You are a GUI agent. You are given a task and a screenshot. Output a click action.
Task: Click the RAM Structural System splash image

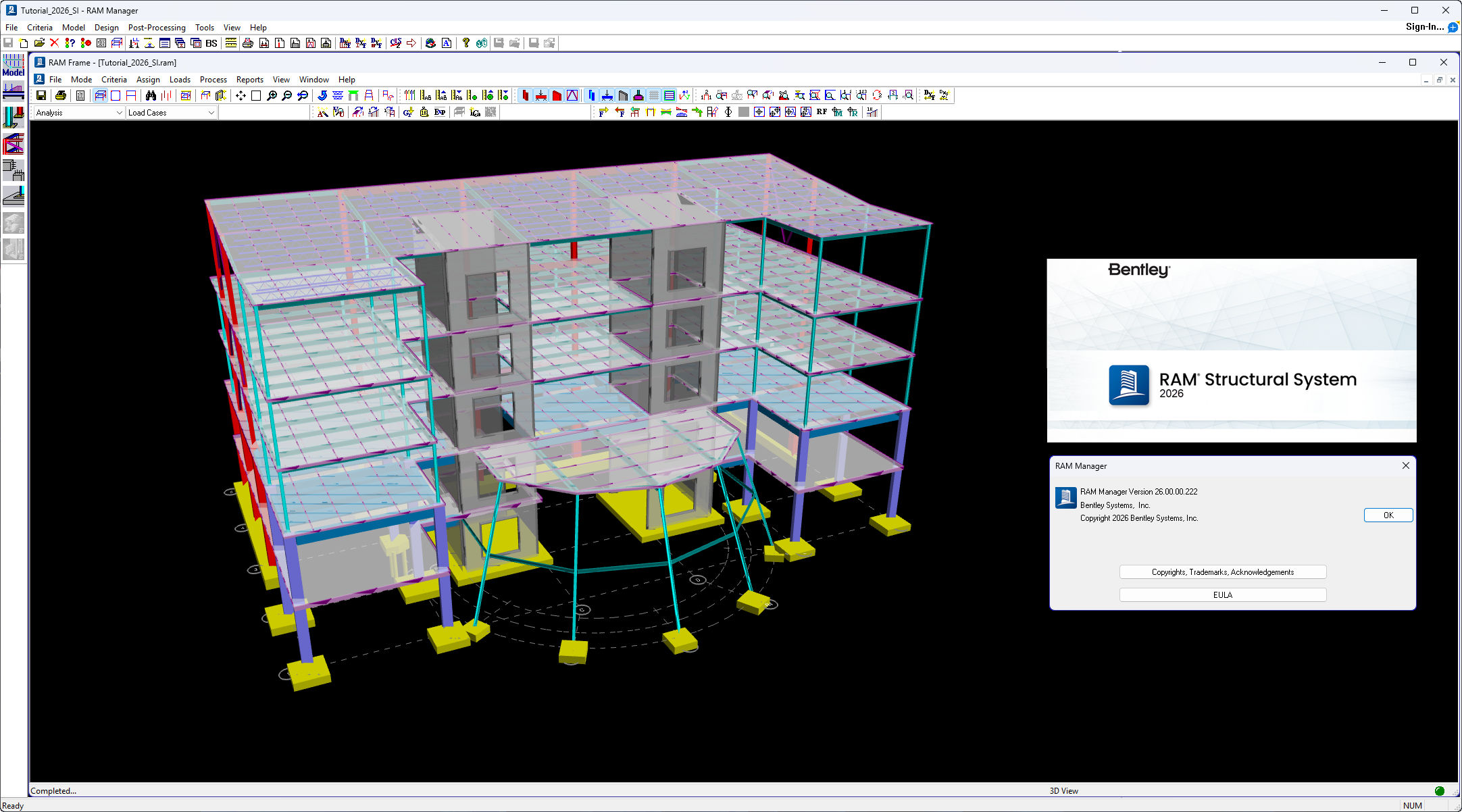pyautogui.click(x=1232, y=351)
